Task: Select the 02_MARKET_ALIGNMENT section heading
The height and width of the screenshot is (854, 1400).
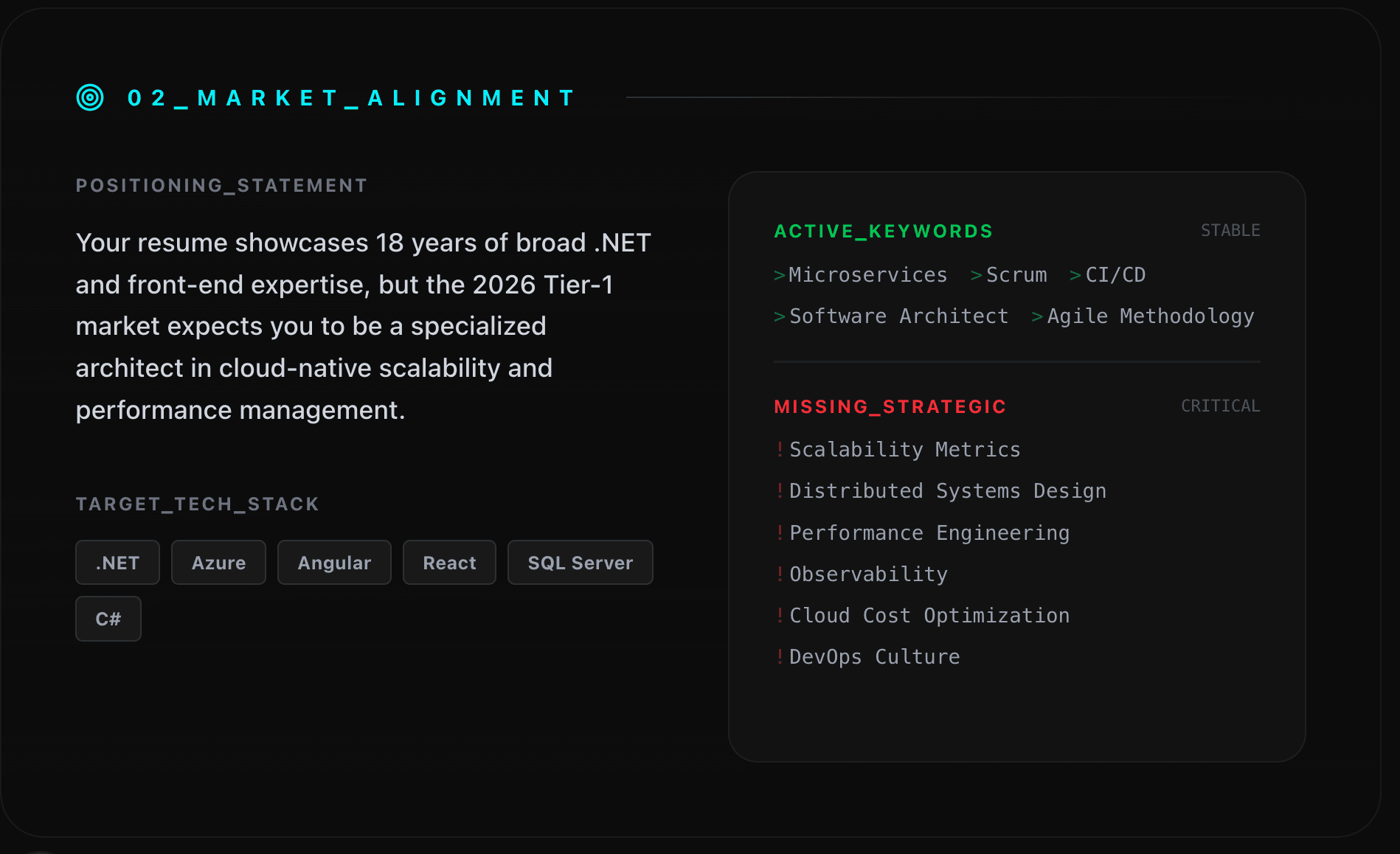Action: (x=352, y=98)
